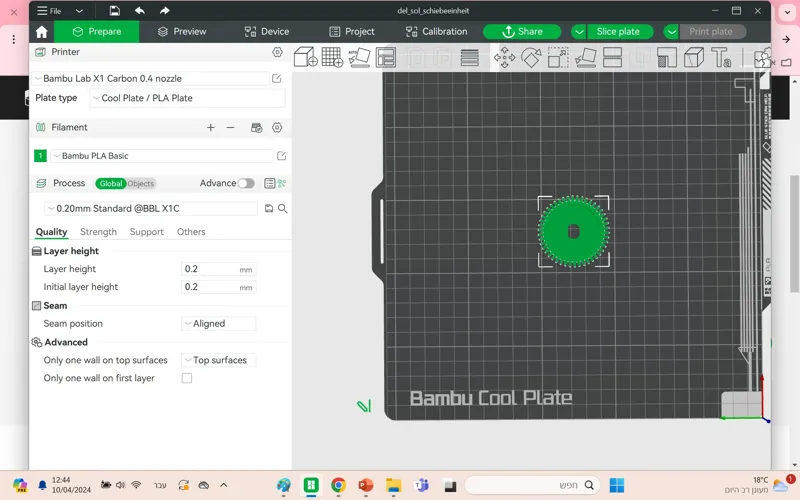
Task: Select the Cut tool
Action: click(612, 57)
